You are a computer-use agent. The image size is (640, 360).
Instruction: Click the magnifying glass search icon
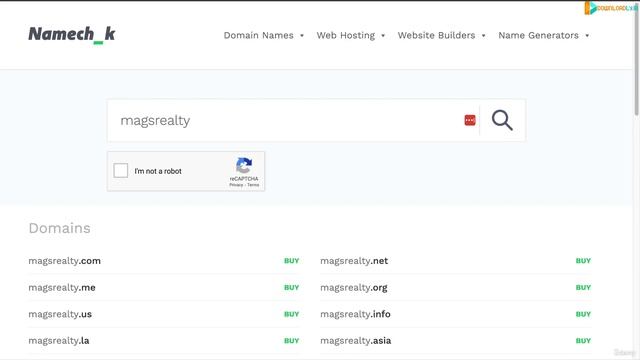[502, 120]
